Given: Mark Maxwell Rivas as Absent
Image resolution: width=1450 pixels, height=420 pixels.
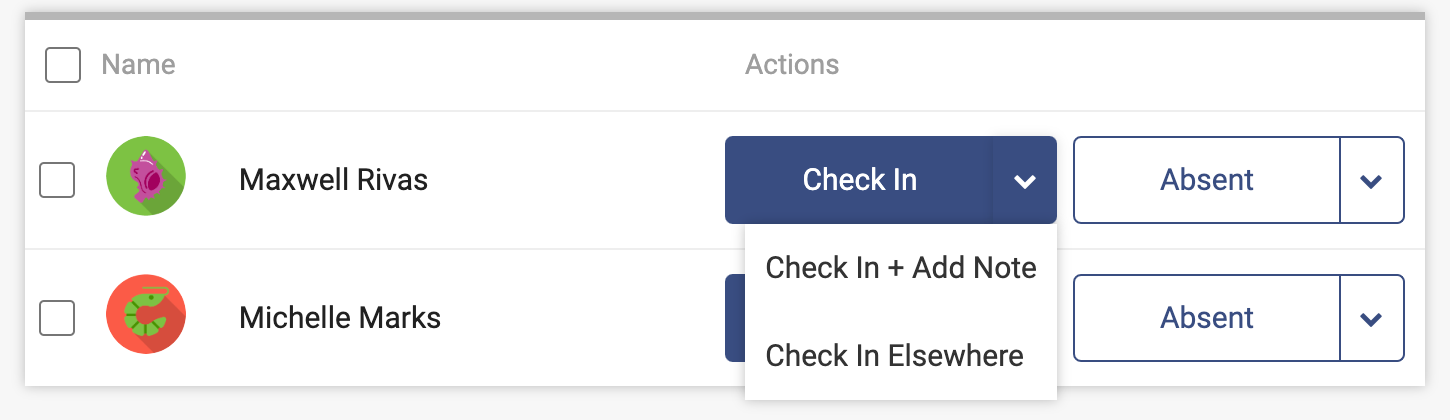Looking at the screenshot, I should coord(1206,180).
